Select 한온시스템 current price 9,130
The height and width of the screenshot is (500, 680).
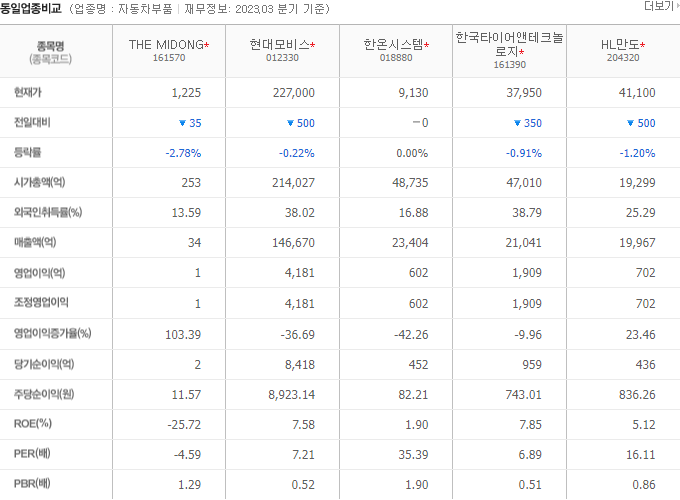(x=413, y=93)
